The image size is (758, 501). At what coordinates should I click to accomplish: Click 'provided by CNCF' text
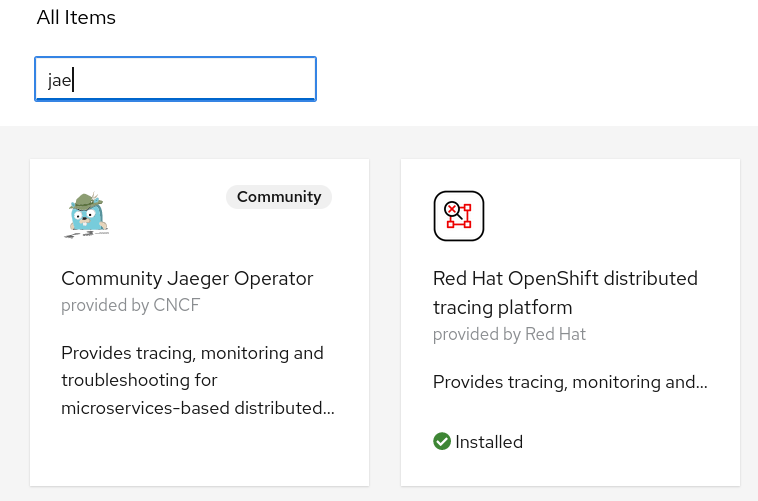click(x=131, y=305)
